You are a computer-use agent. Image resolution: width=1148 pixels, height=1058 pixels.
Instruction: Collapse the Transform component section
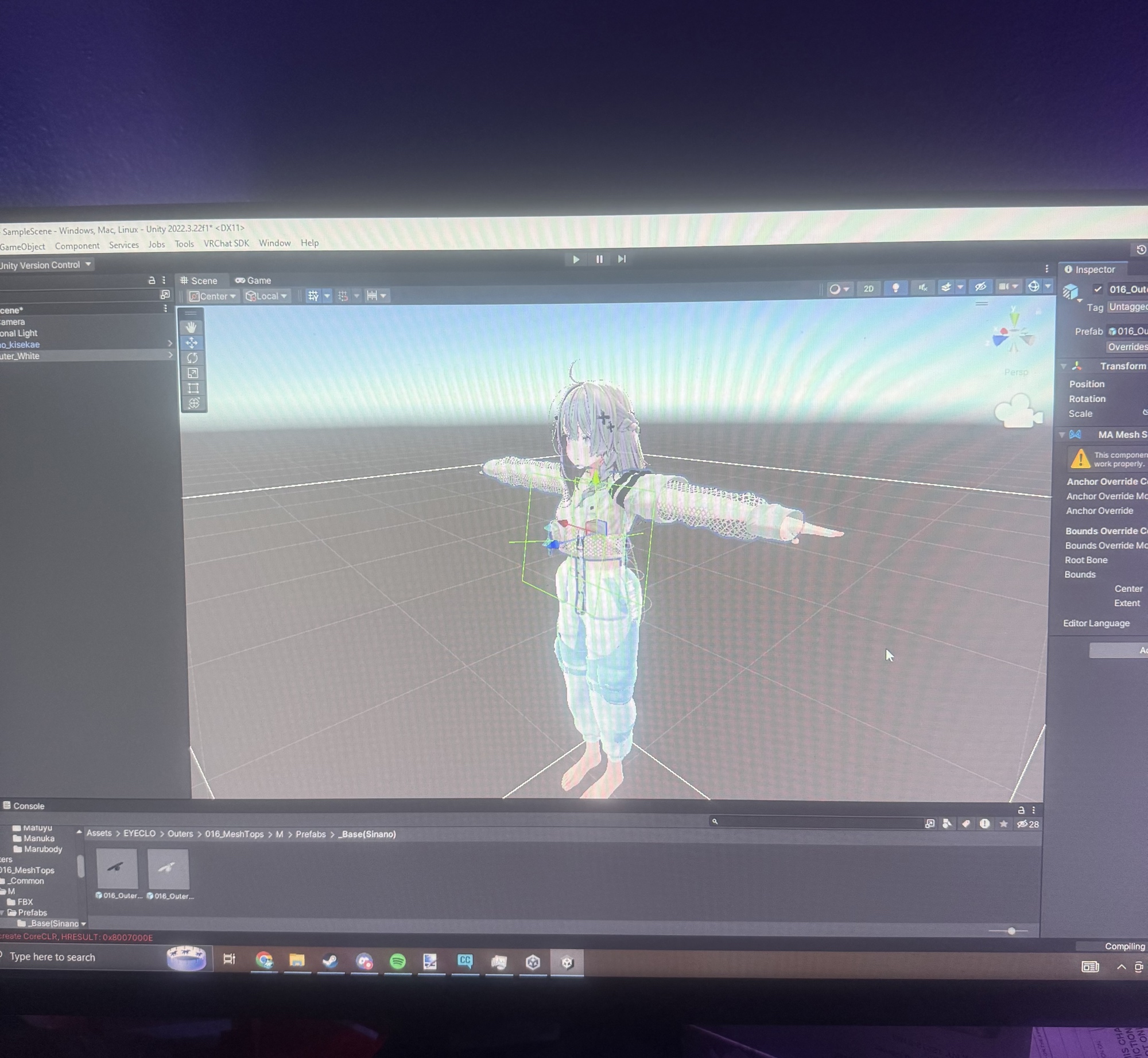pyautogui.click(x=1063, y=366)
